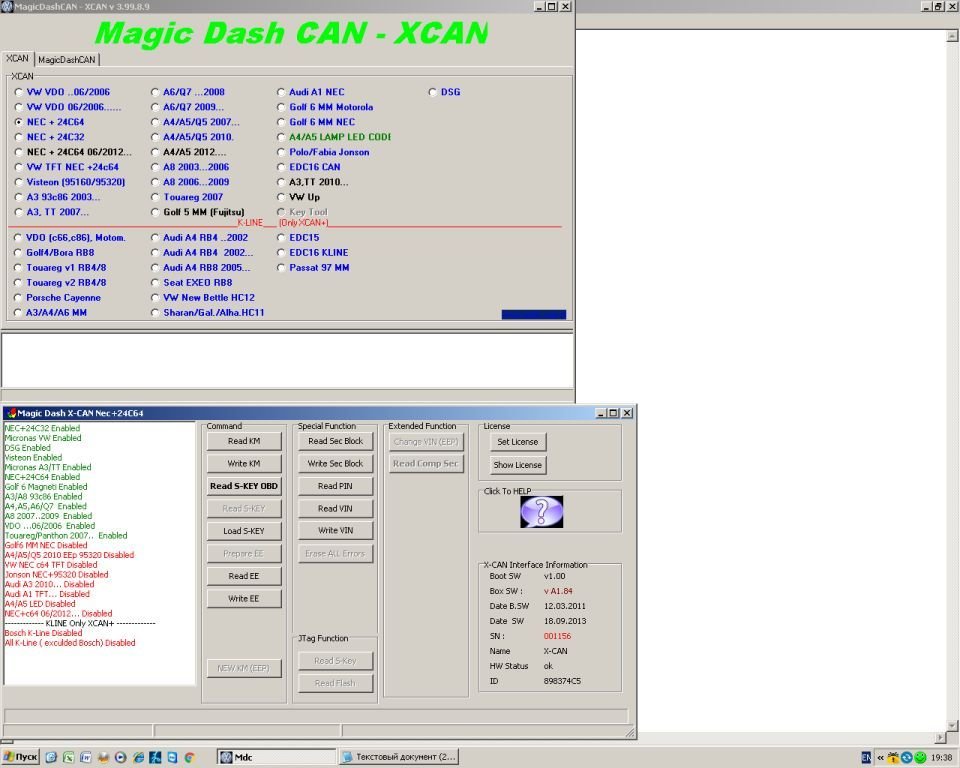Click the EN language indicator

click(866, 758)
